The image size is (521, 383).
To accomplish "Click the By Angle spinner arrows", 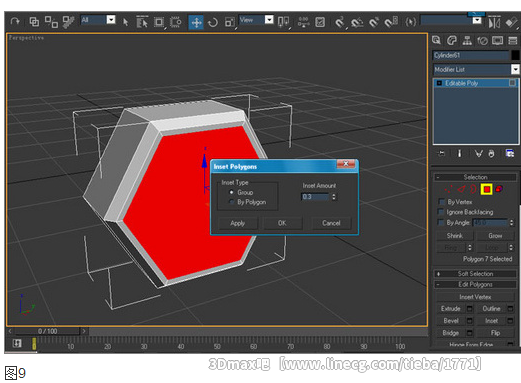I will point(512,222).
